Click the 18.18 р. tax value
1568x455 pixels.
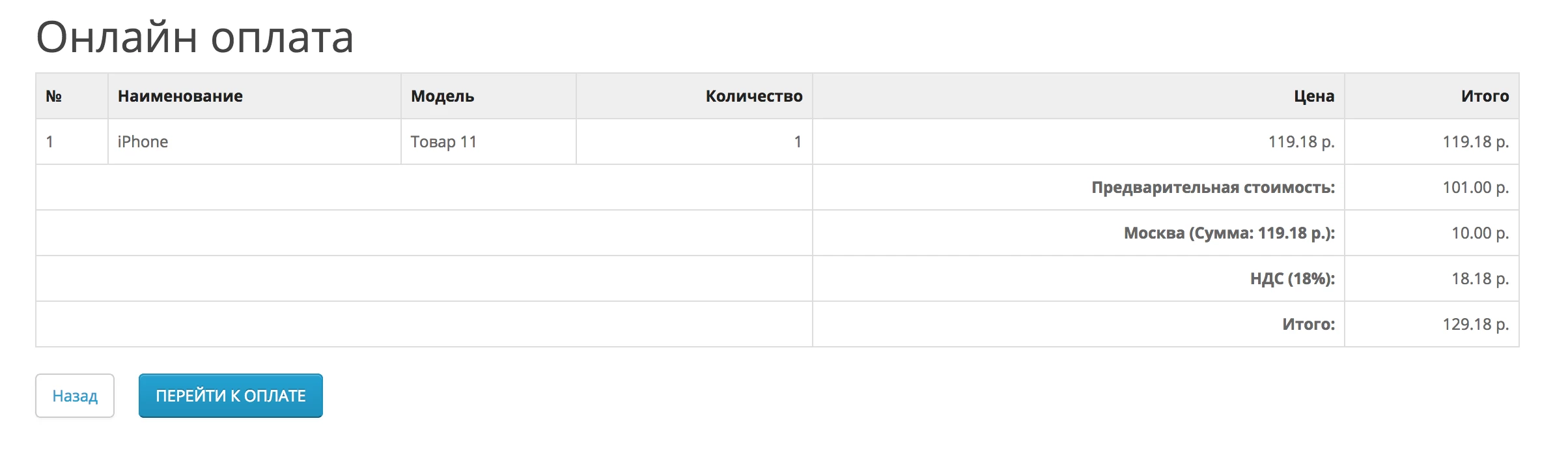tap(1480, 279)
